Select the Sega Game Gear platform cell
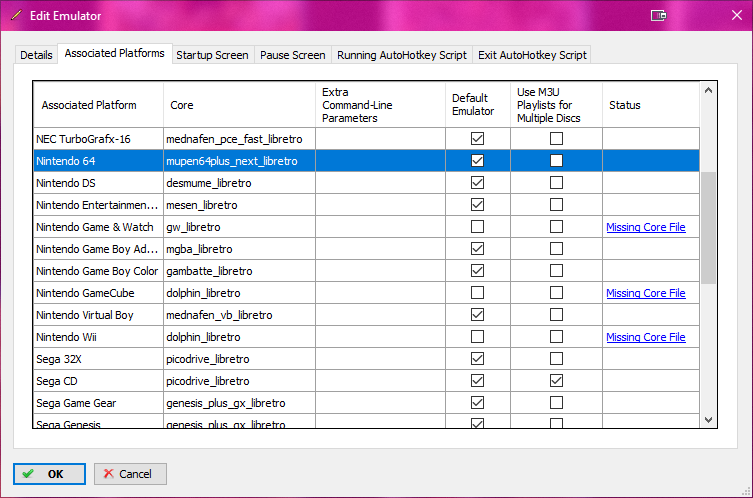Viewport: 753px width, 498px height. coord(98,403)
